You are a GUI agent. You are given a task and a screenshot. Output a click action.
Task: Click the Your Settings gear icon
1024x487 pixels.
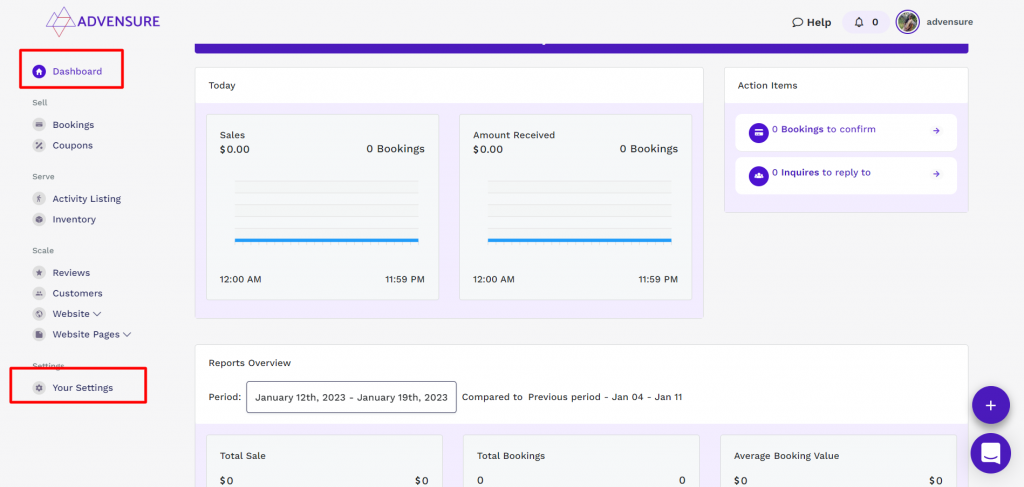pos(39,388)
